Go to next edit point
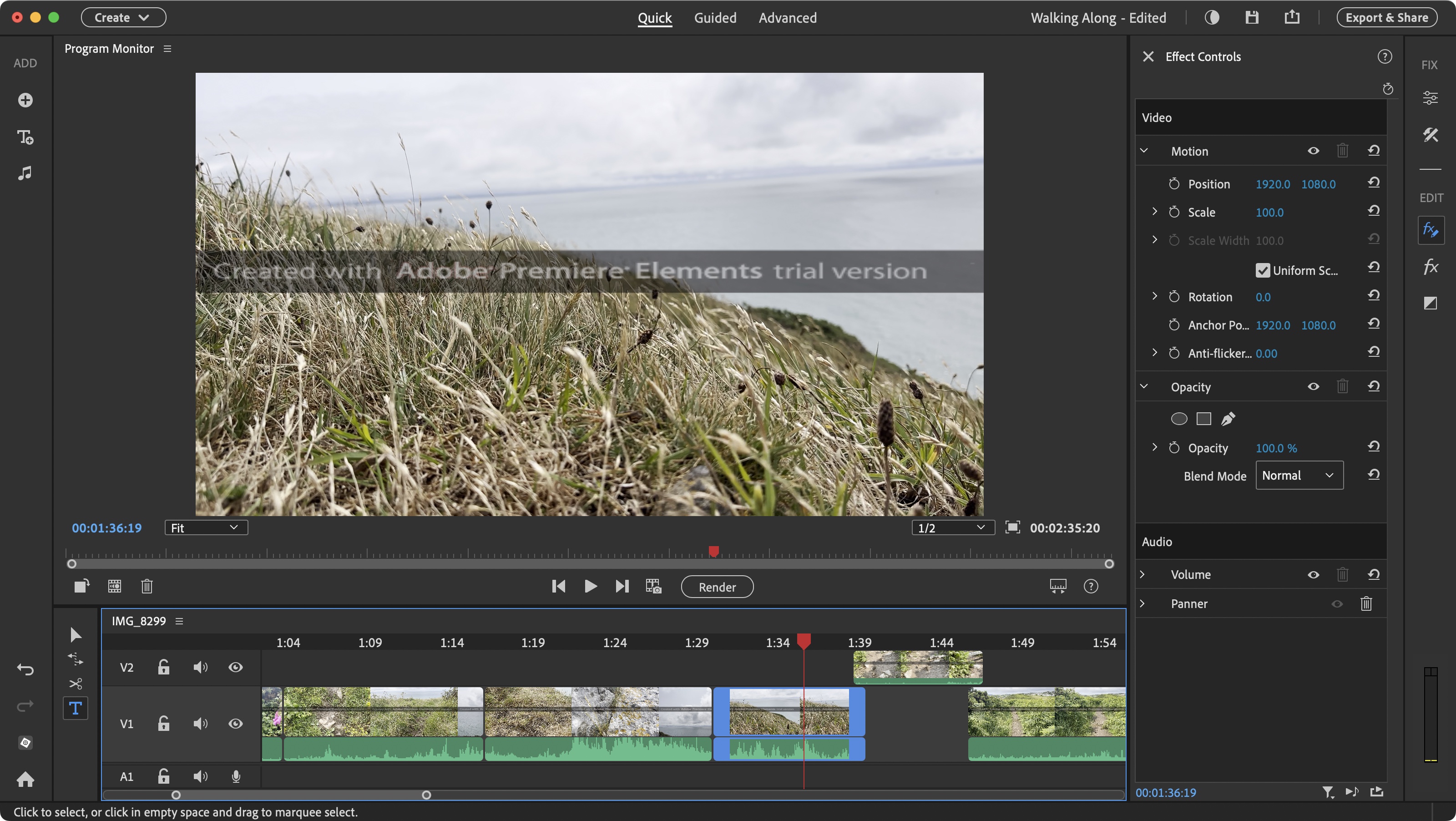 622,586
